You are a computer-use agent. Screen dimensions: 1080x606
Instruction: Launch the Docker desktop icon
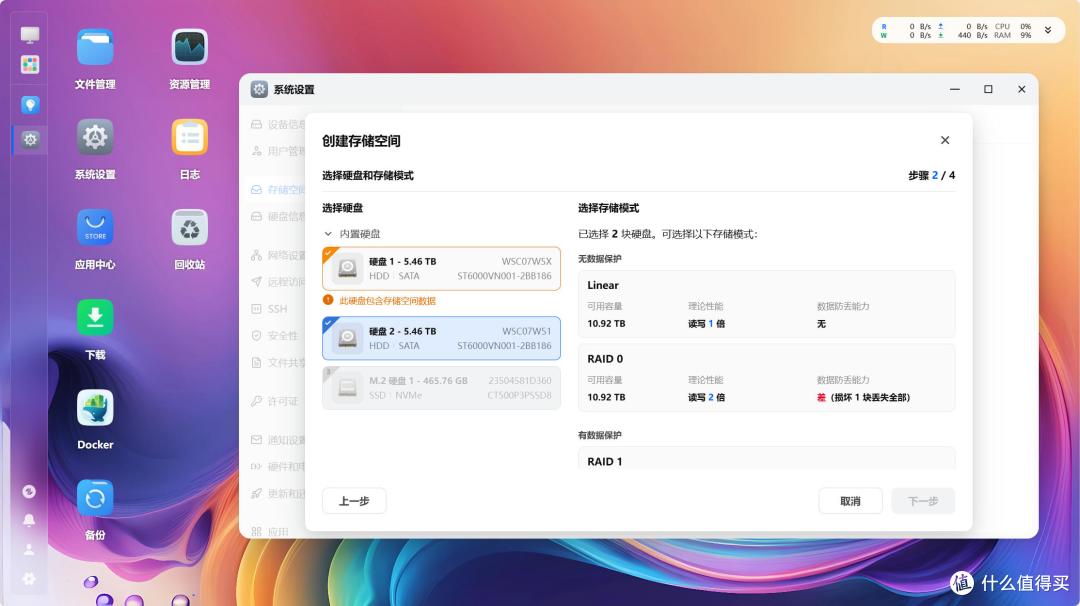pyautogui.click(x=95, y=408)
